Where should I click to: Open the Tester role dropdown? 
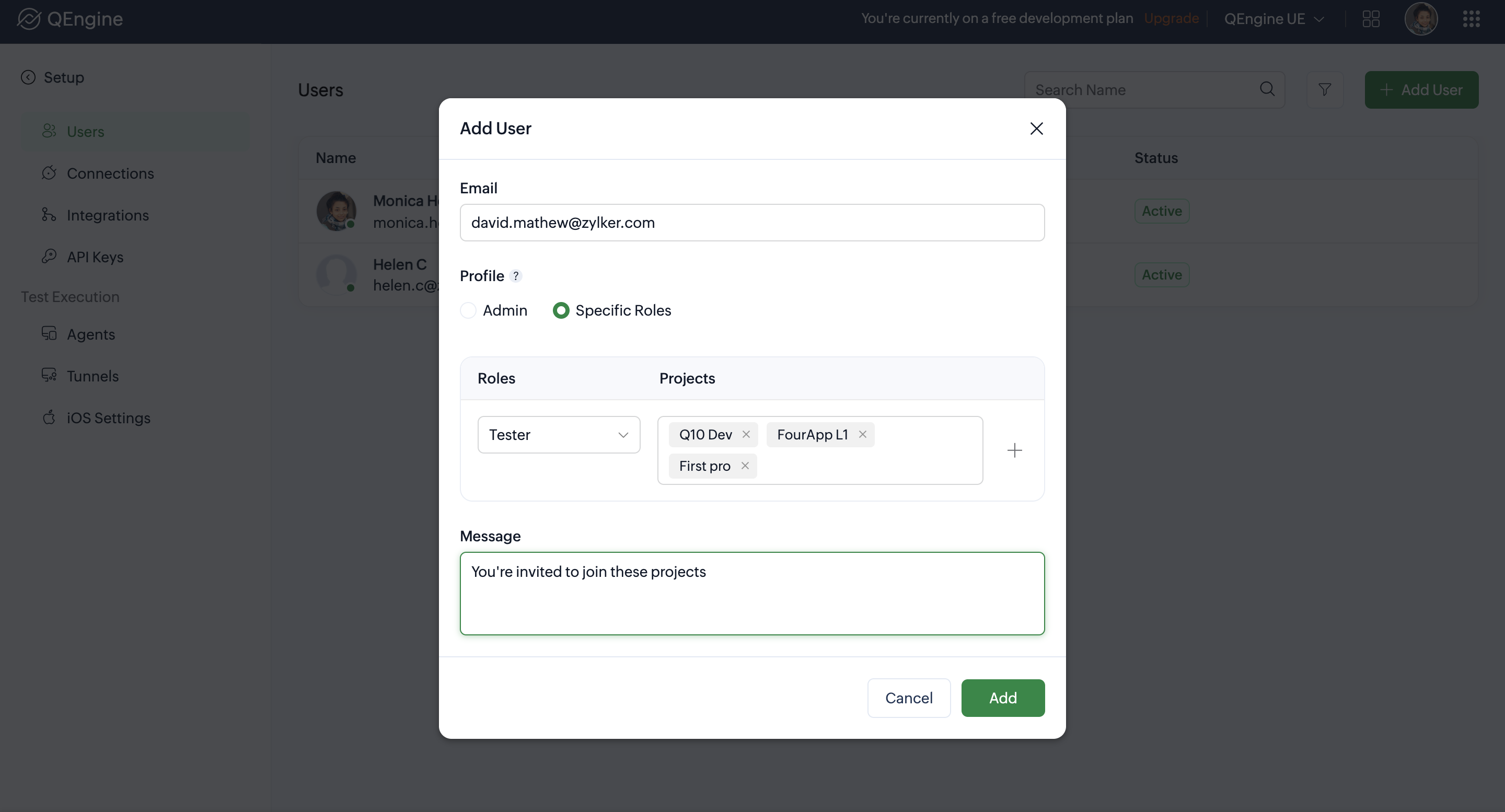point(559,435)
